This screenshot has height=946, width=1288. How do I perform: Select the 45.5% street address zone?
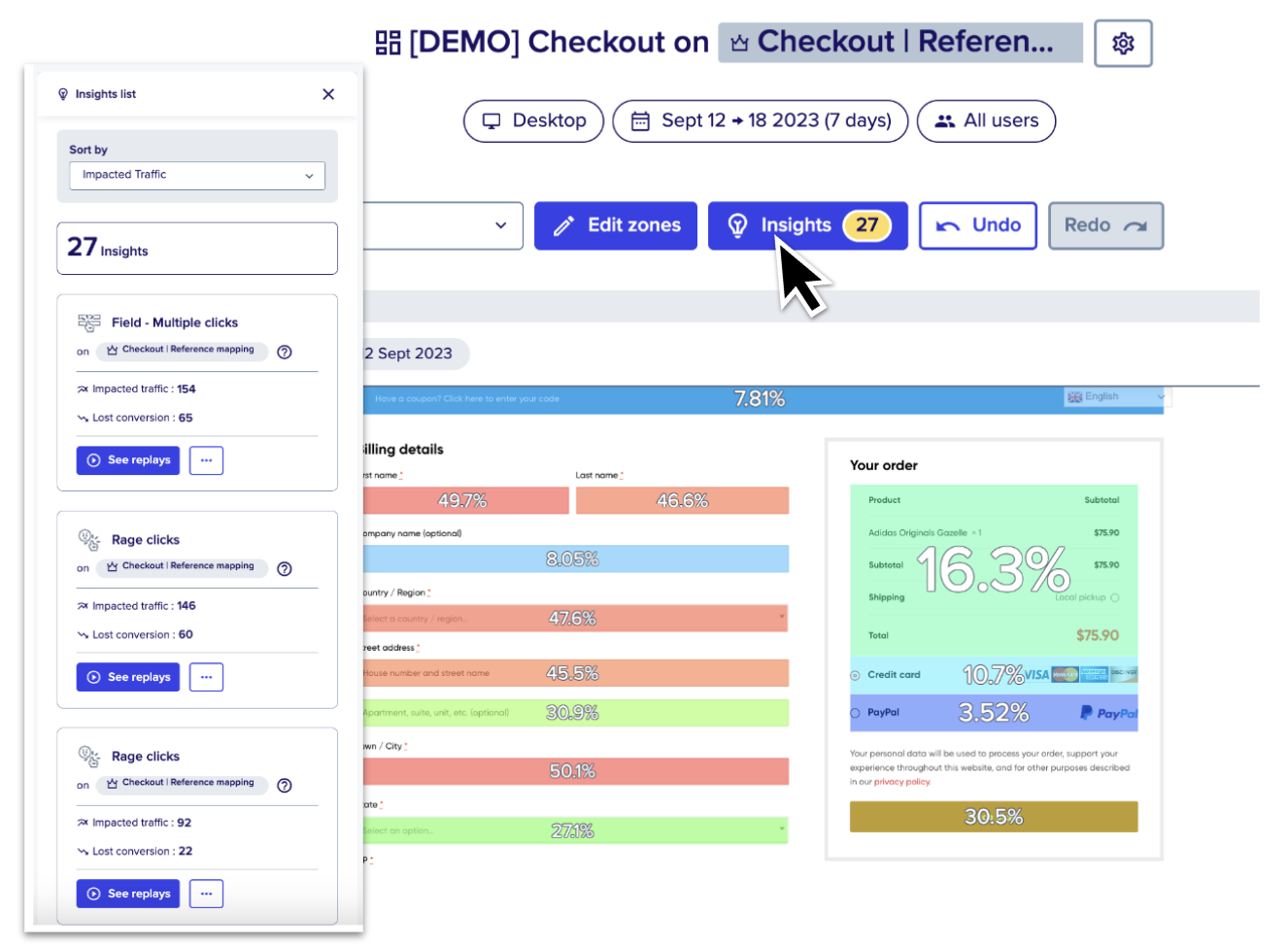[x=575, y=673]
